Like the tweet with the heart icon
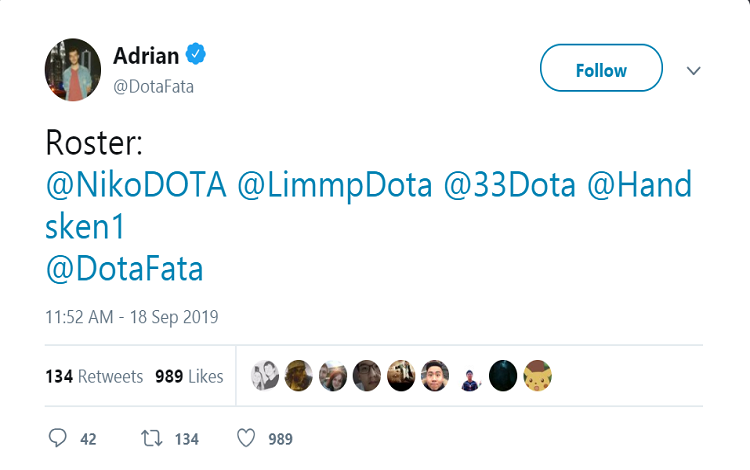750x470 pixels. coord(247,438)
